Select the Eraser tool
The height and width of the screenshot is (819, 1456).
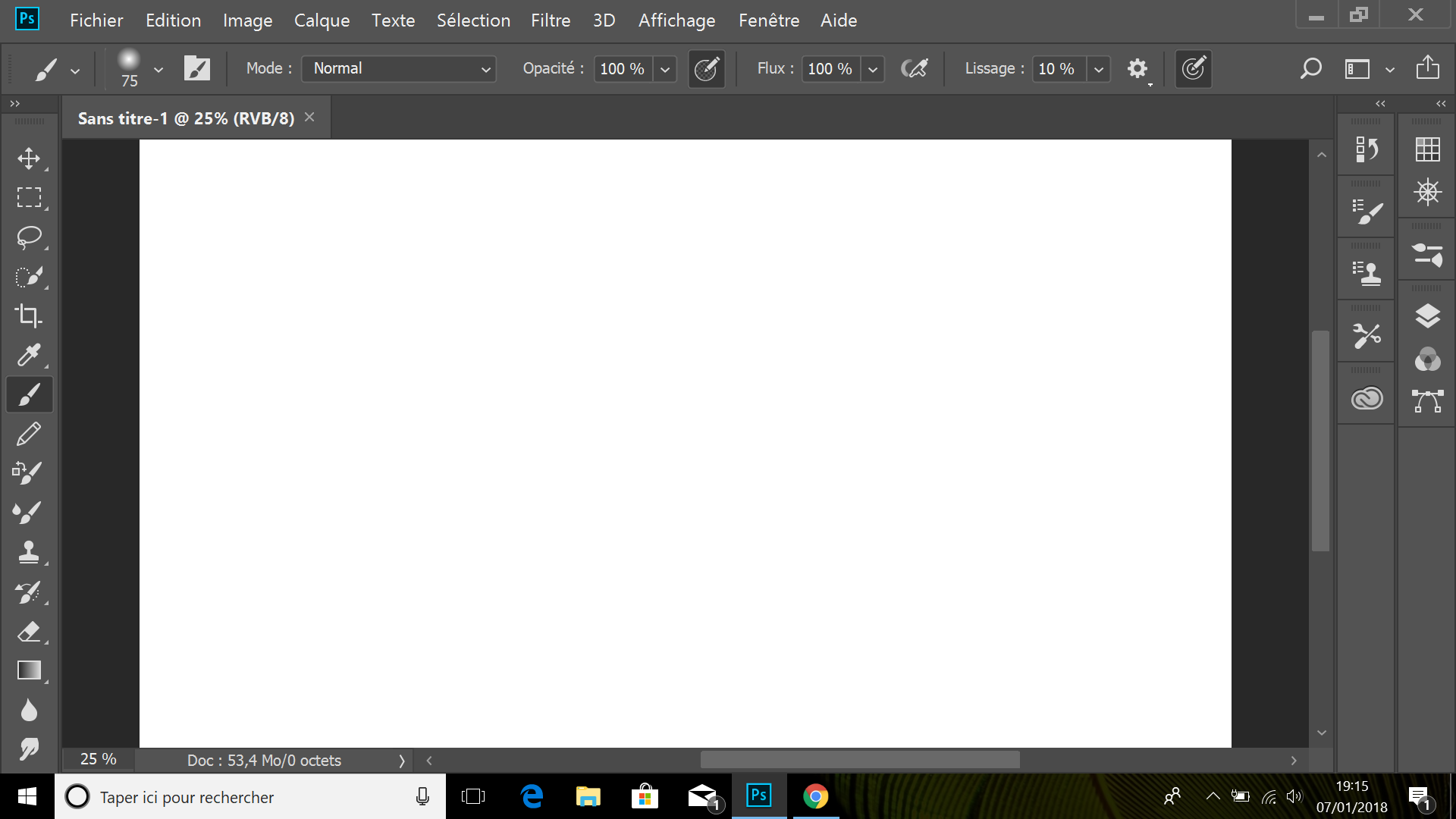coord(29,631)
